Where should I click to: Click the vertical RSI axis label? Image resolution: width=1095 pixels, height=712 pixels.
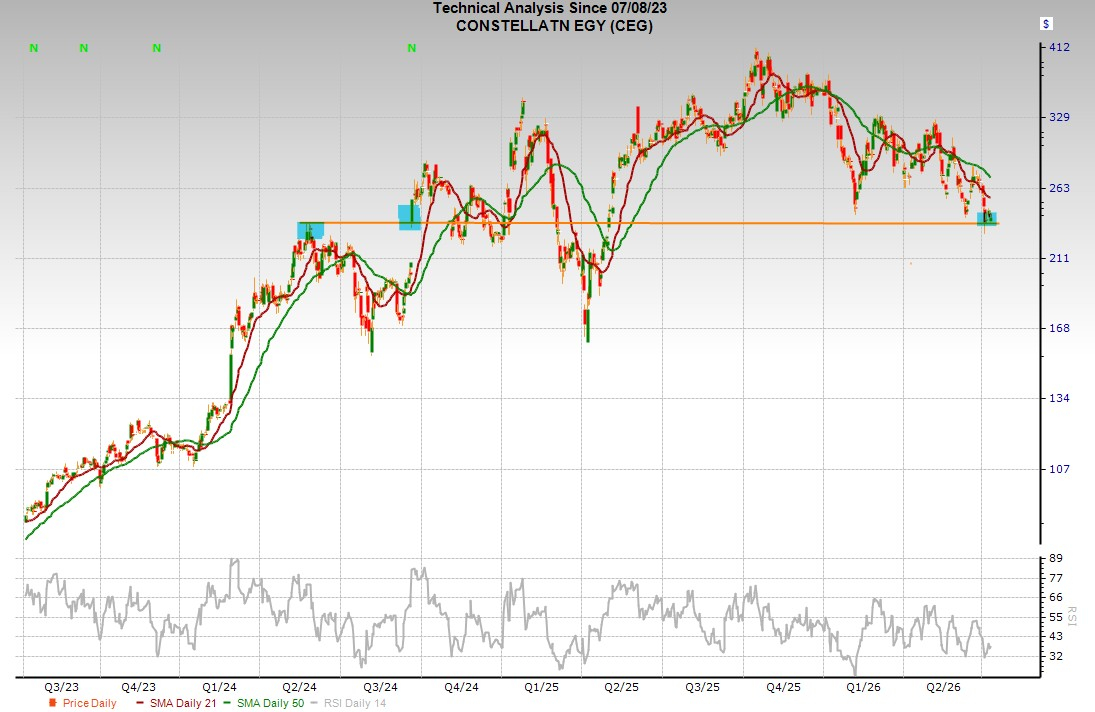click(x=1072, y=616)
